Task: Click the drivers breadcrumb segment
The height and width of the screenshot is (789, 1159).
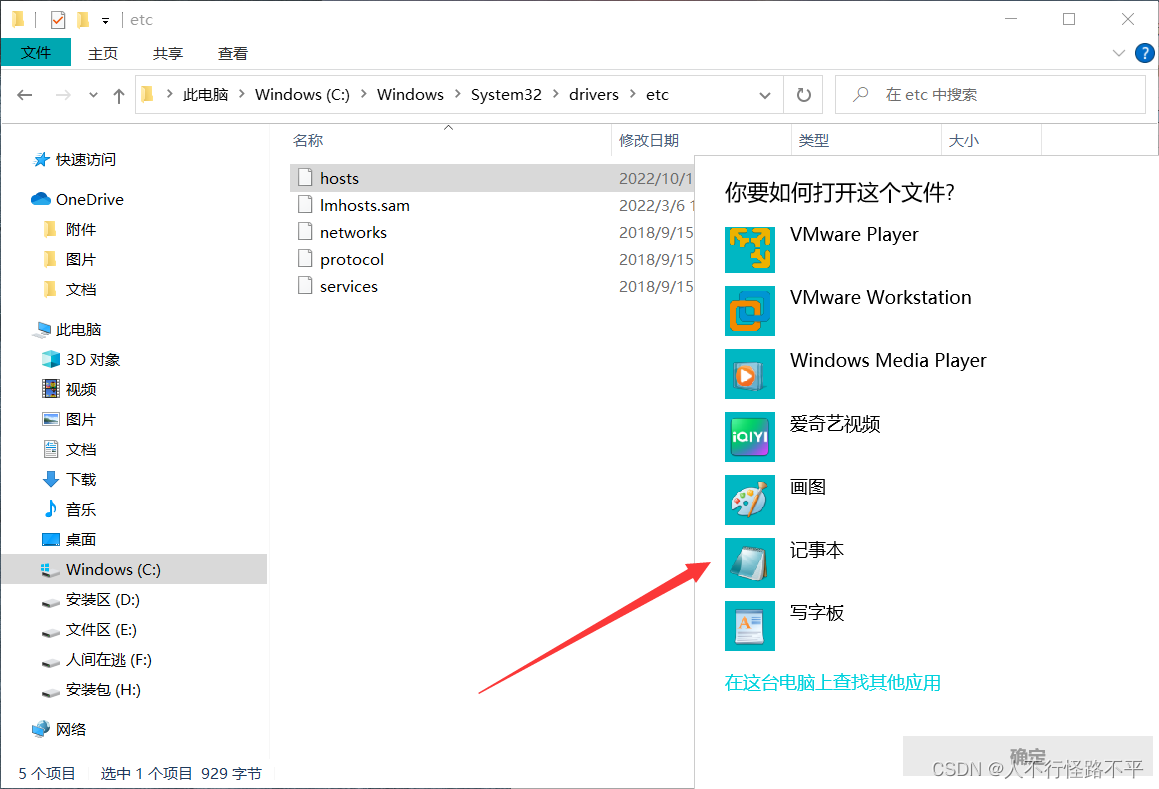Action: (x=594, y=95)
